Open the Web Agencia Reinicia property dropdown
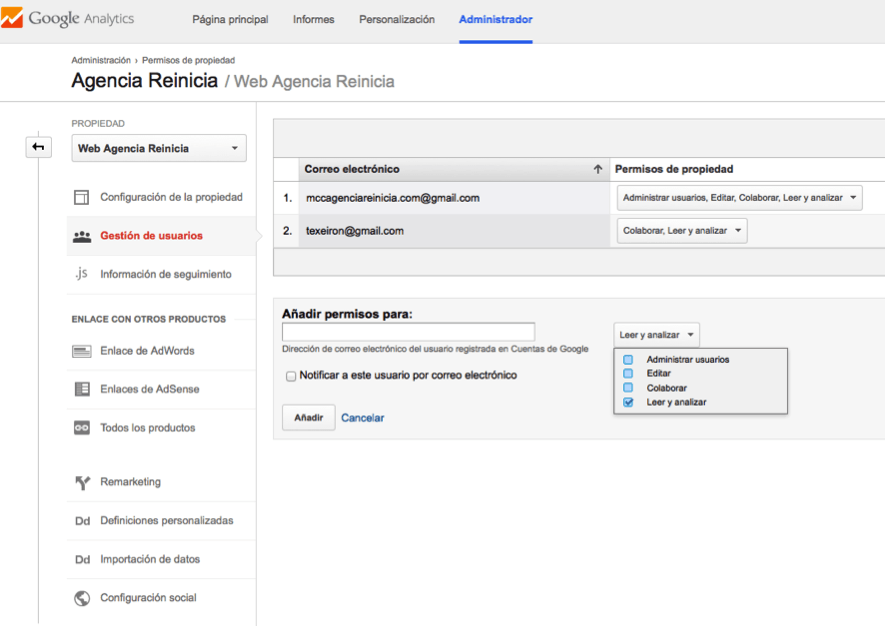Viewport: 886px width, 627px height. [x=159, y=149]
